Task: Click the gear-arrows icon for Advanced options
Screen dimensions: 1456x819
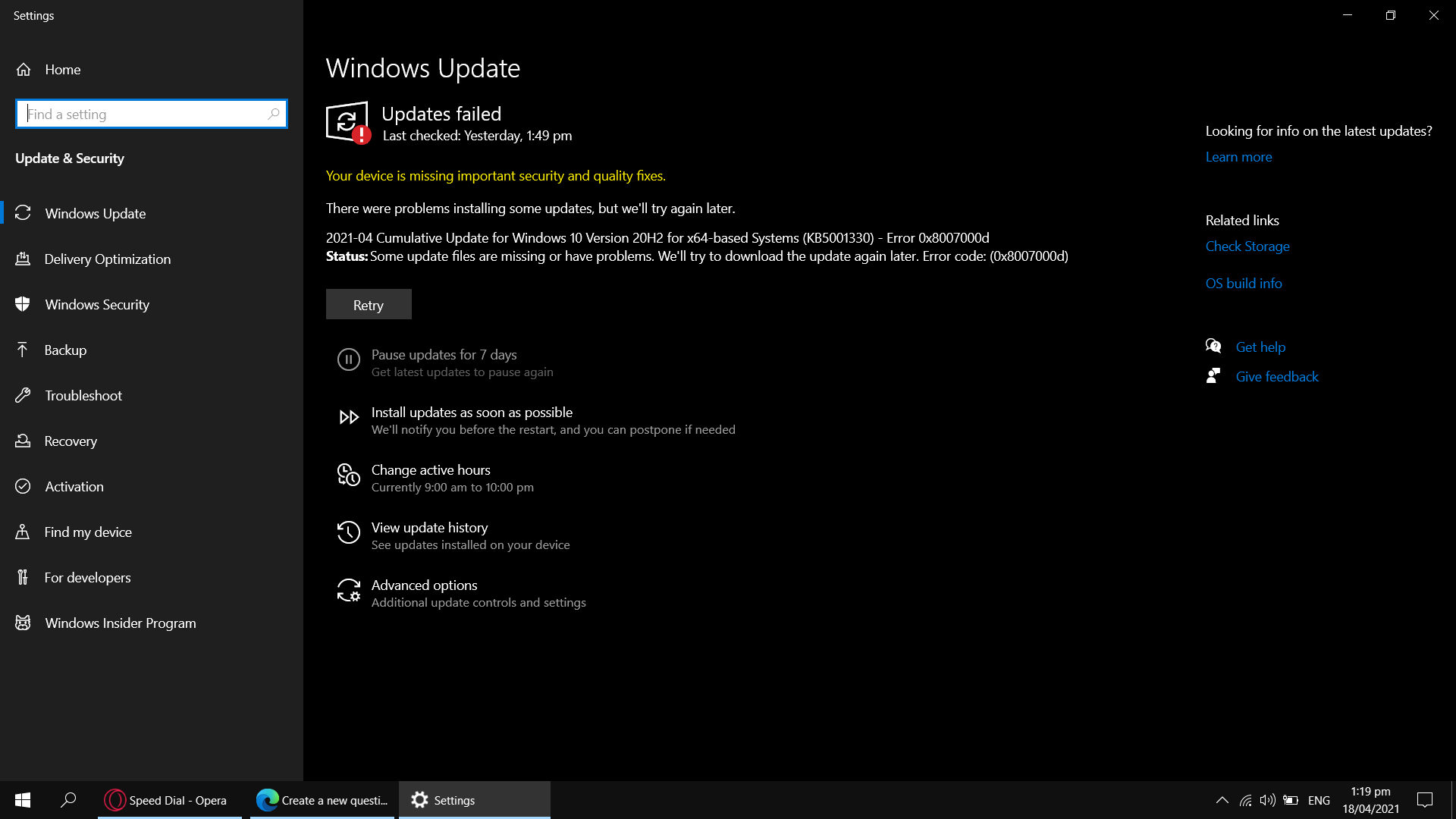Action: pyautogui.click(x=349, y=590)
